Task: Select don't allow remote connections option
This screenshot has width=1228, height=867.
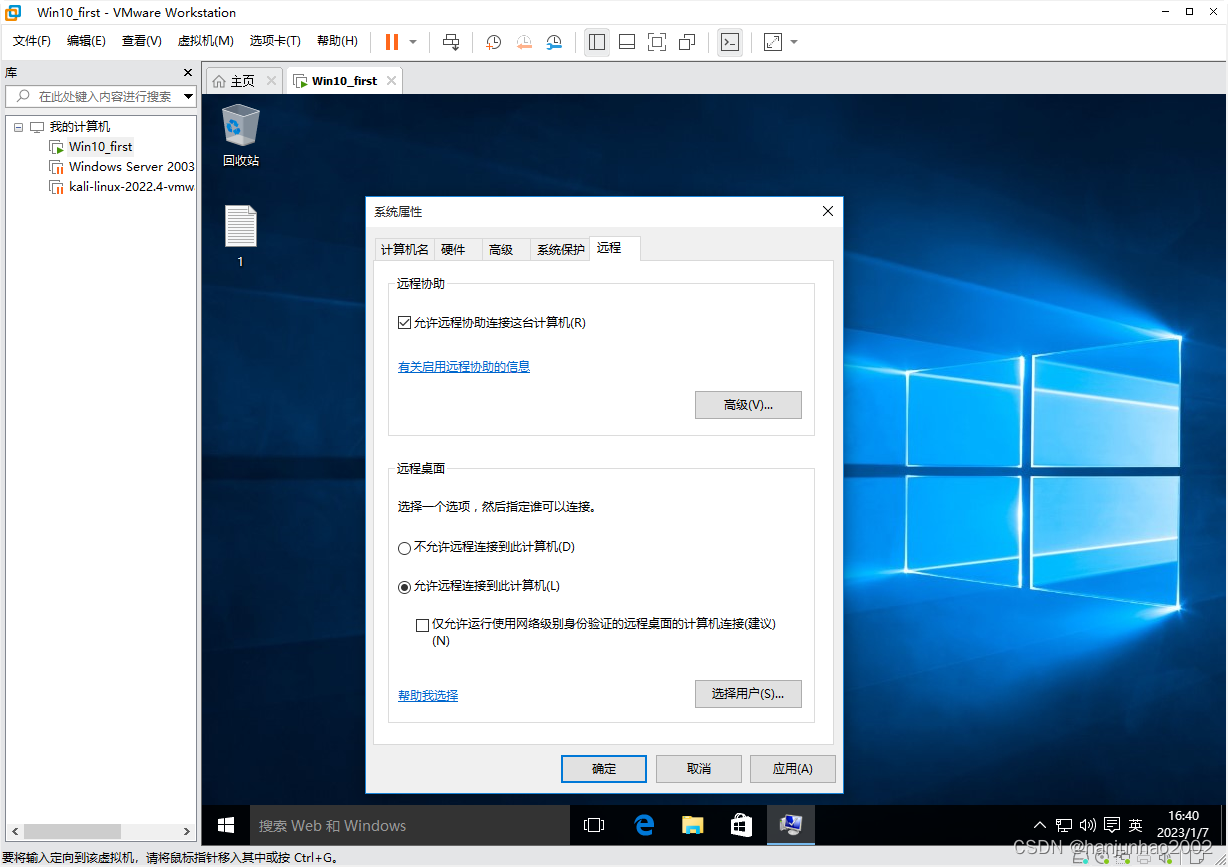Action: tap(404, 548)
